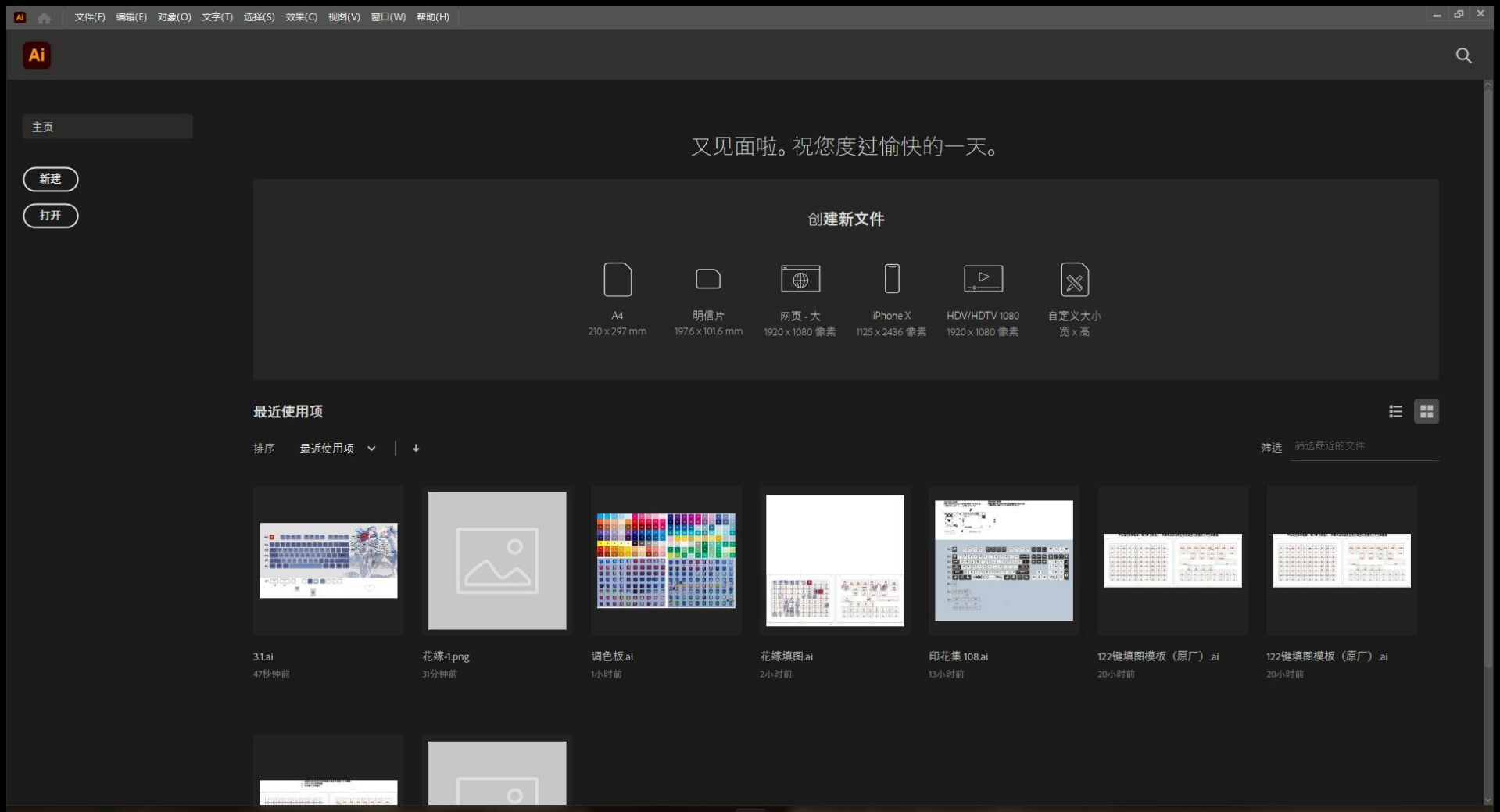Select the 明信片 postcard preset icon

707,280
